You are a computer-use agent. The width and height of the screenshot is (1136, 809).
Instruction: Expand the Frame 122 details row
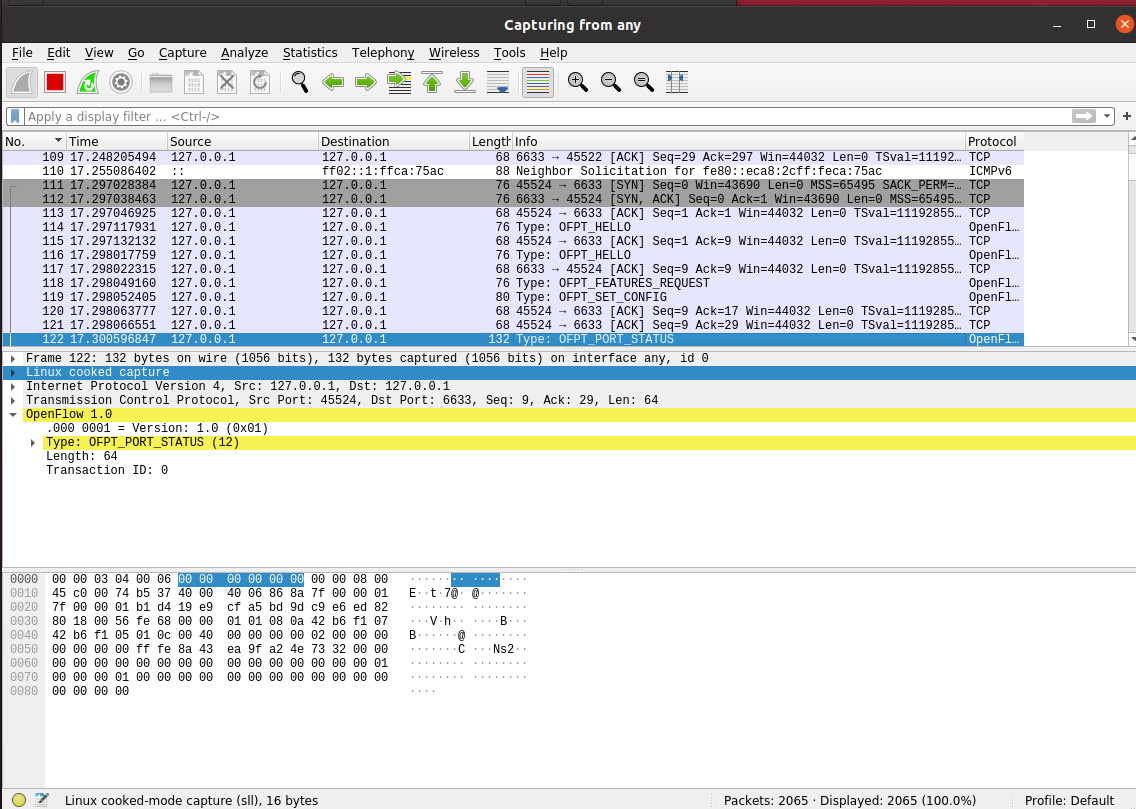12,358
